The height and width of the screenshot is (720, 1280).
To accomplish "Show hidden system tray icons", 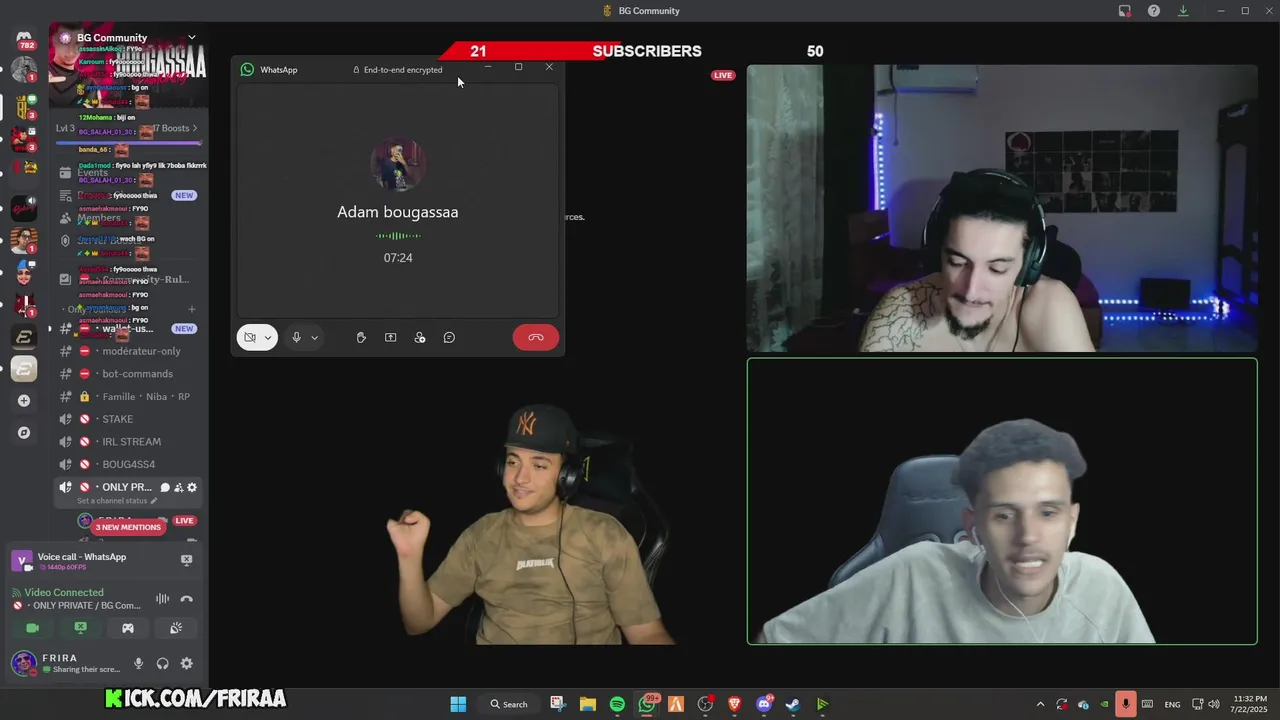I will [x=1040, y=704].
